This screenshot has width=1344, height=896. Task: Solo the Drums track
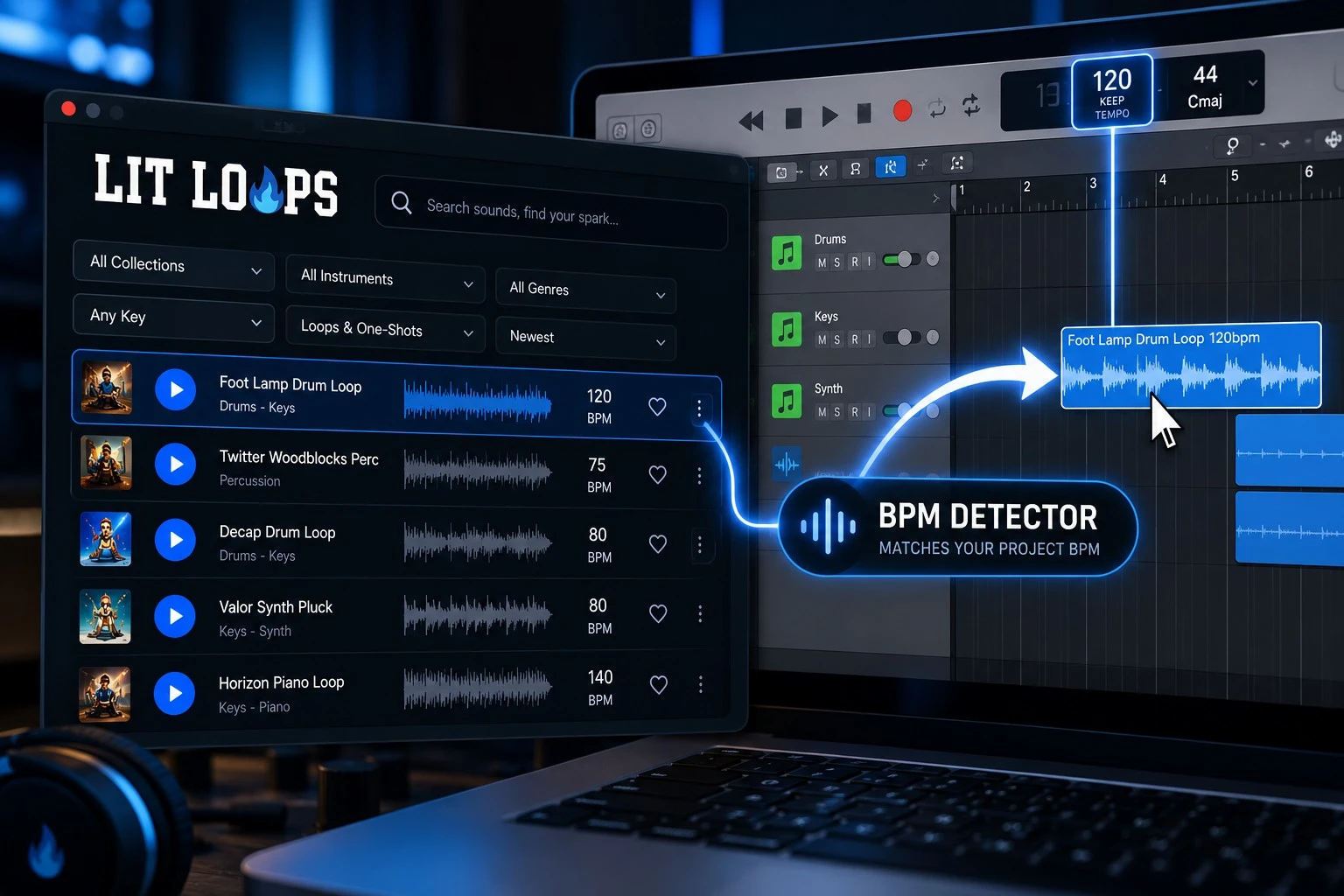pyautogui.click(x=837, y=262)
